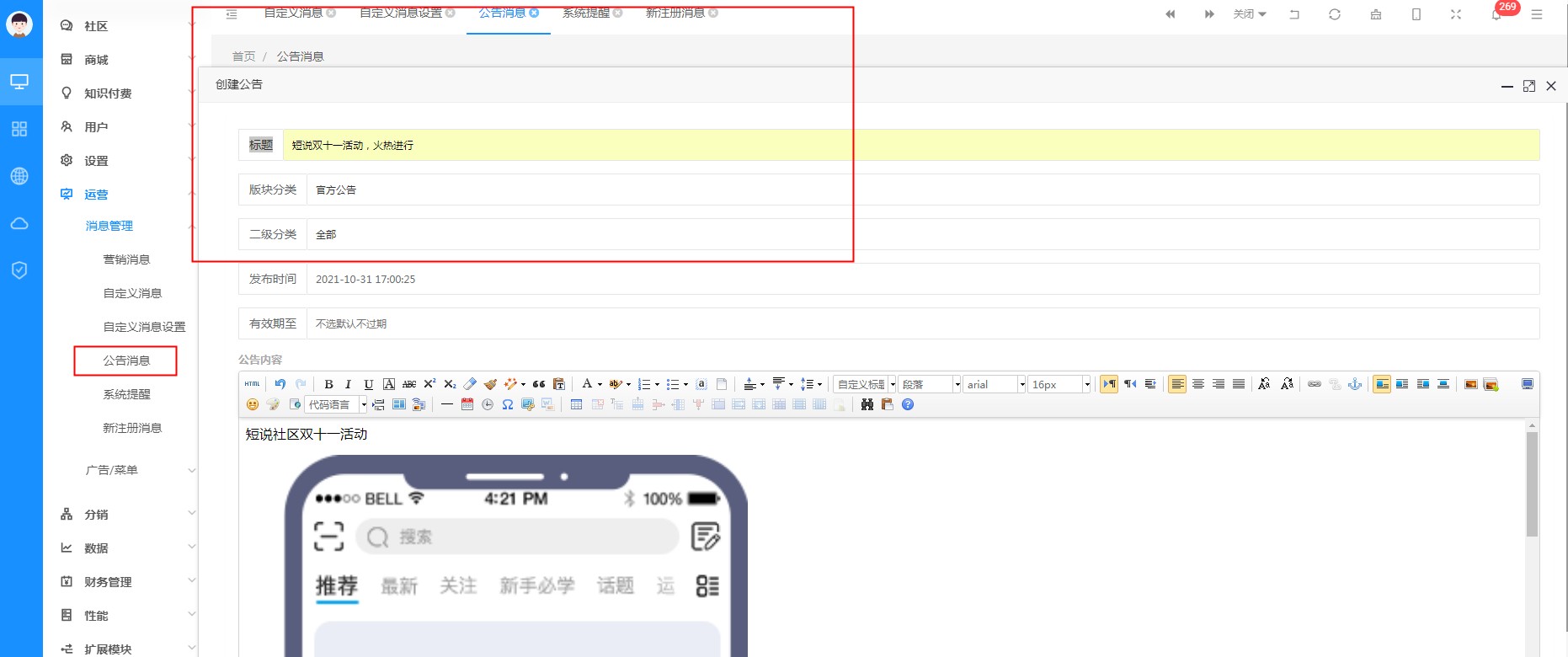1568x657 pixels.
Task: Refresh the page with the reload icon
Action: (1335, 14)
